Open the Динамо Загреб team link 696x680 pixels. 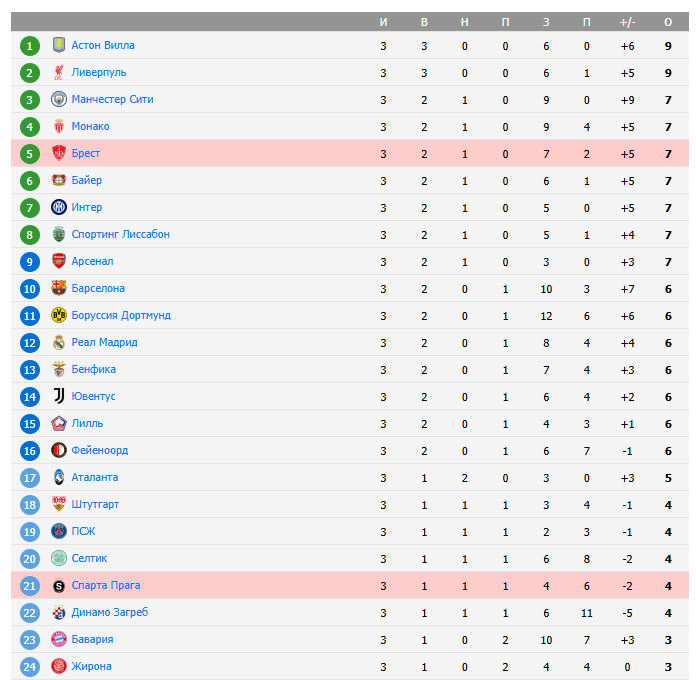point(109,612)
